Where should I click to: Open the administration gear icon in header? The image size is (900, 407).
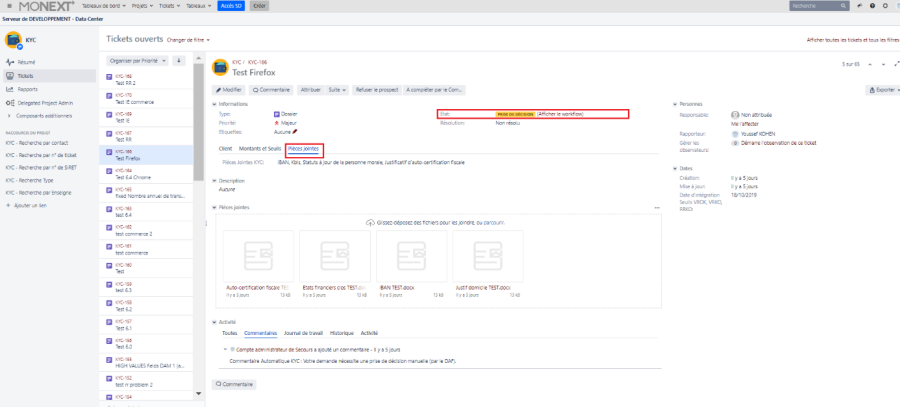coord(883,5)
